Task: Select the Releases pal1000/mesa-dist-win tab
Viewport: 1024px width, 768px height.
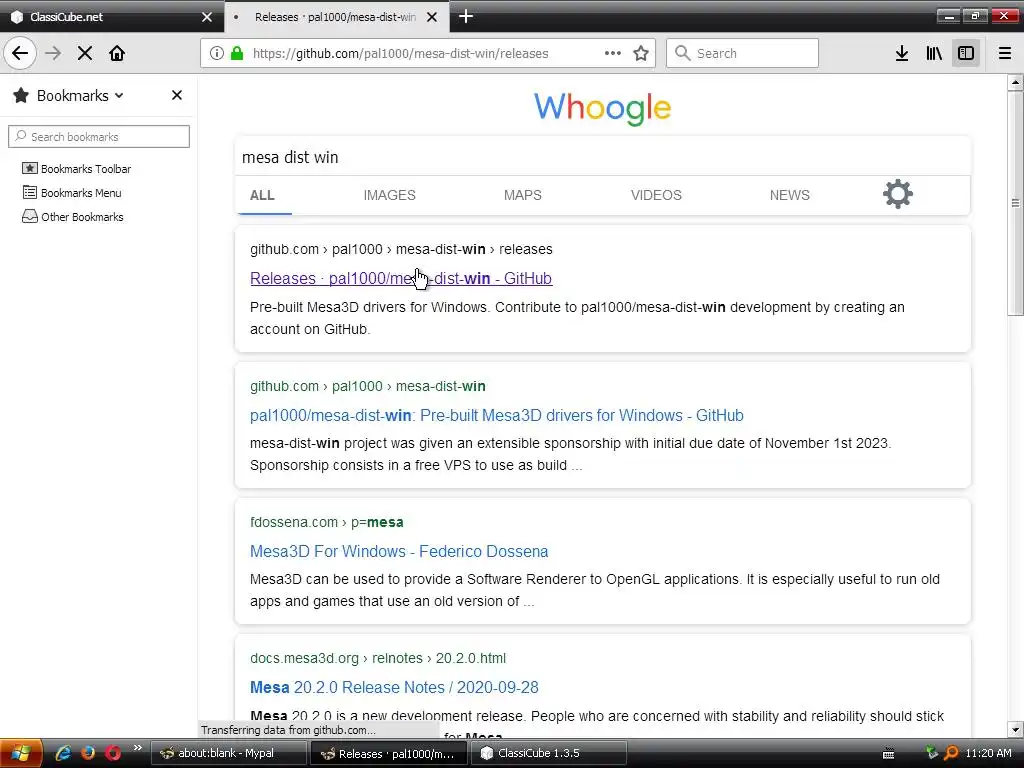Action: click(x=335, y=17)
